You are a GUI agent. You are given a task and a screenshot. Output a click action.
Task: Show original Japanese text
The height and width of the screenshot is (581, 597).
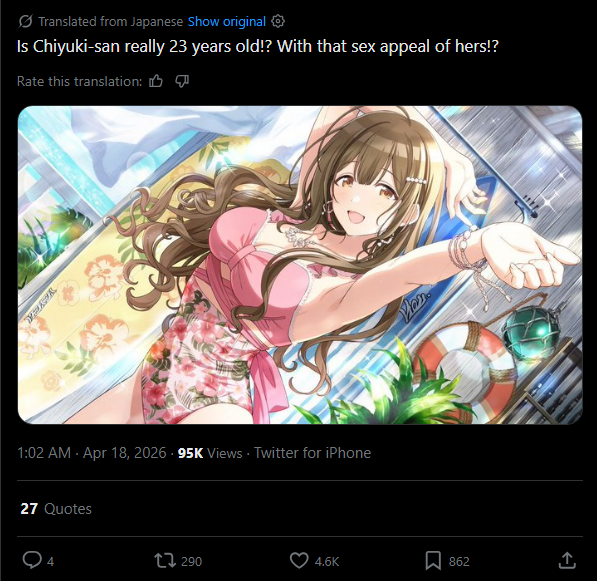coord(227,22)
